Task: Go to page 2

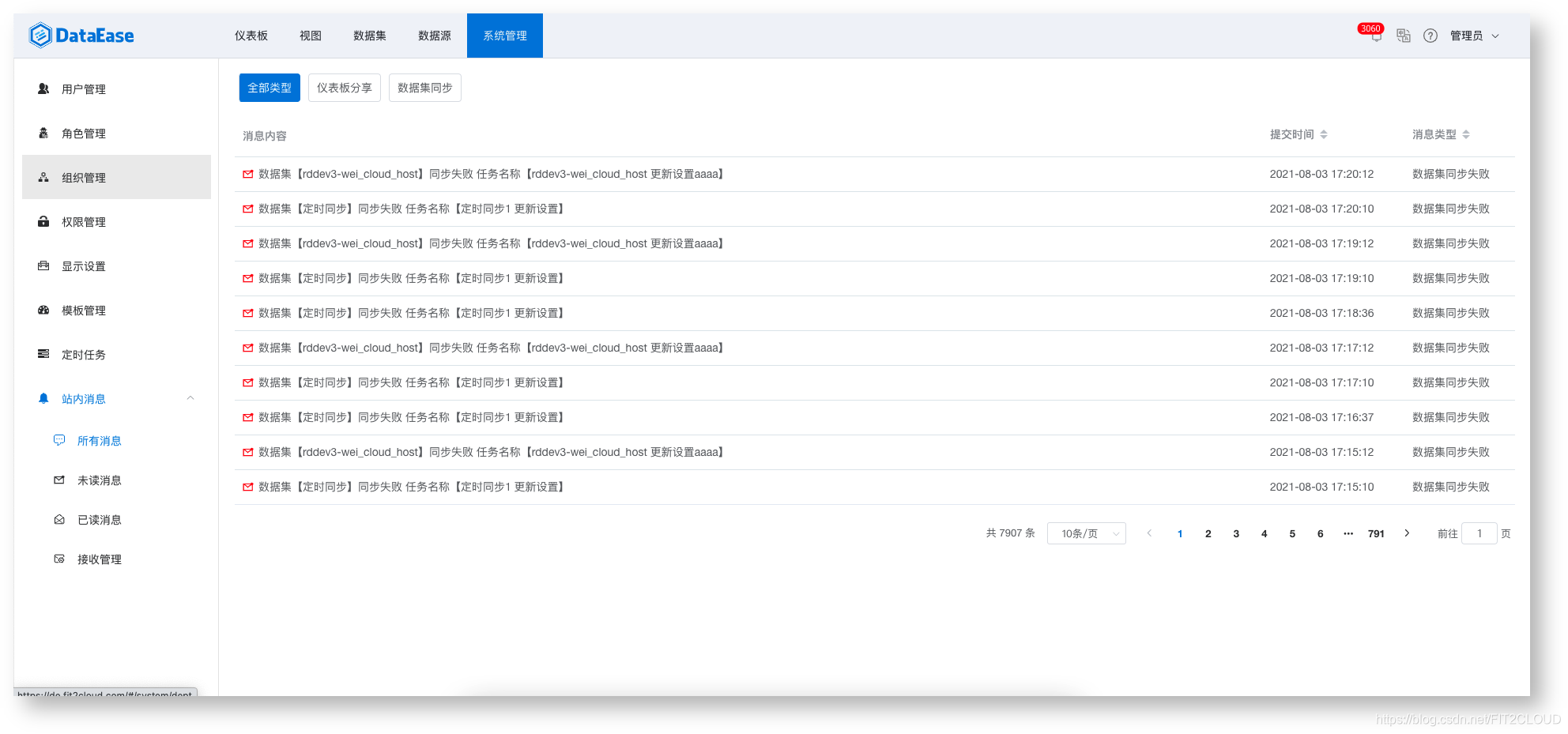Action: pos(1208,533)
